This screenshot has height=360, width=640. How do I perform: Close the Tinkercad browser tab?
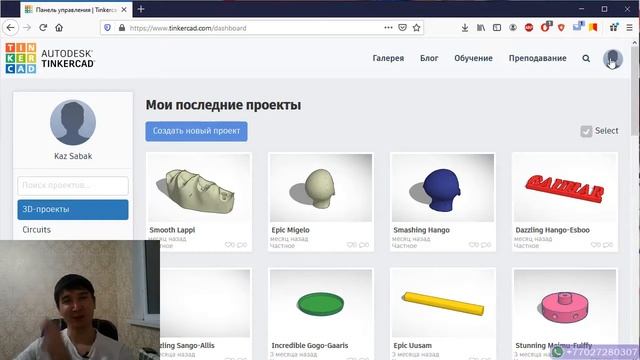pos(124,9)
